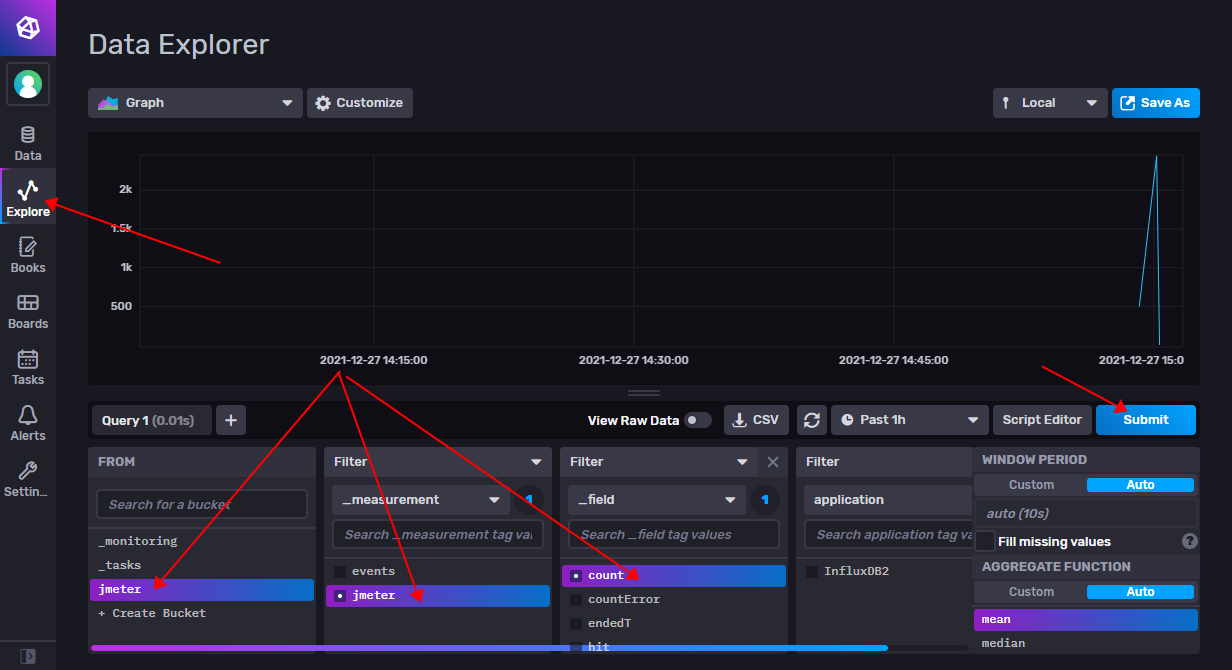The height and width of the screenshot is (670, 1232).
Task: Open Settings in the sidebar
Action: pyautogui.click(x=28, y=479)
